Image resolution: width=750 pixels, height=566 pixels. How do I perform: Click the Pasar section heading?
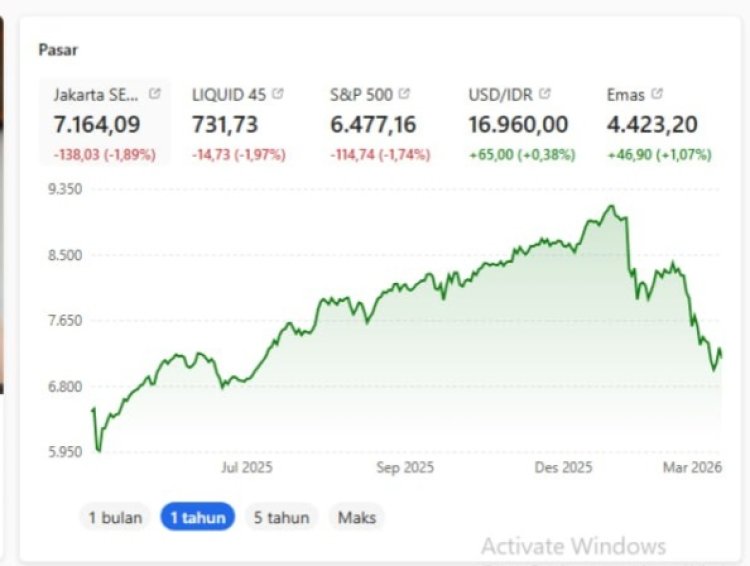click(58, 49)
